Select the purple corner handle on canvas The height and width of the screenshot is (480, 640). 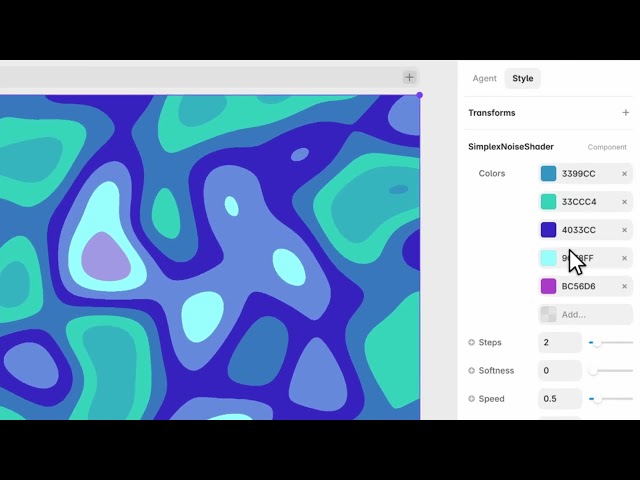420,95
